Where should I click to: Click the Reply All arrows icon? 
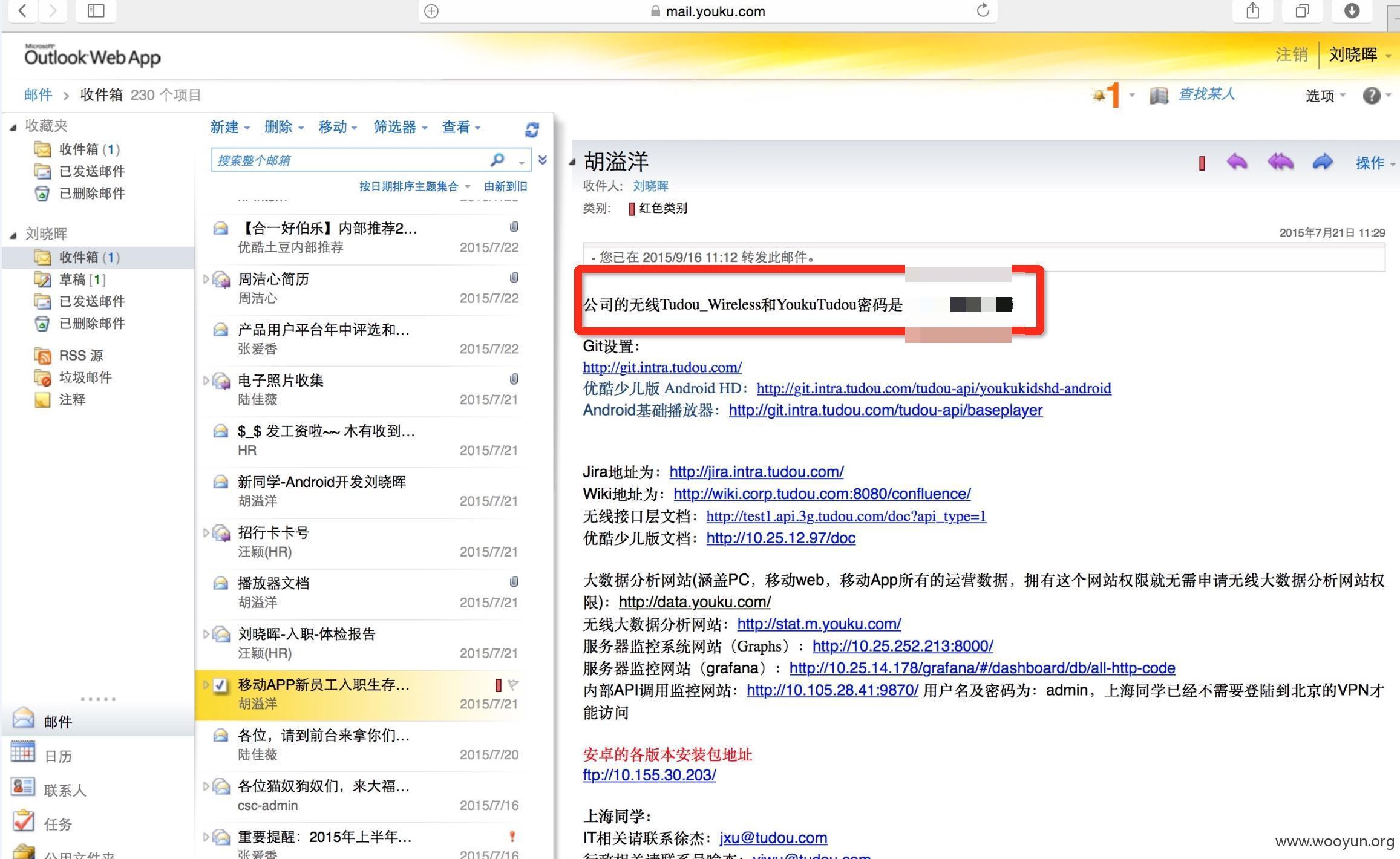click(1280, 162)
